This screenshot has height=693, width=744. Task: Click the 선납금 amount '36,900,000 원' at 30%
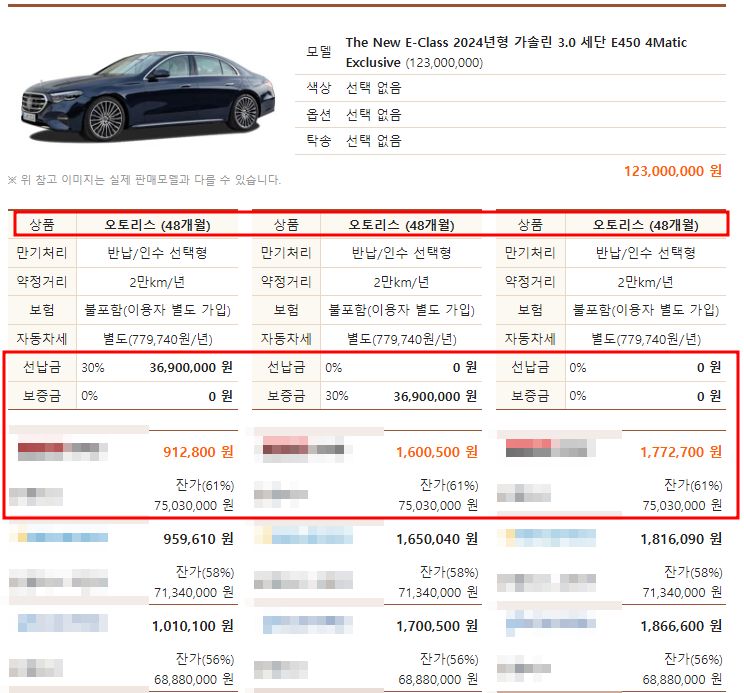point(191,368)
